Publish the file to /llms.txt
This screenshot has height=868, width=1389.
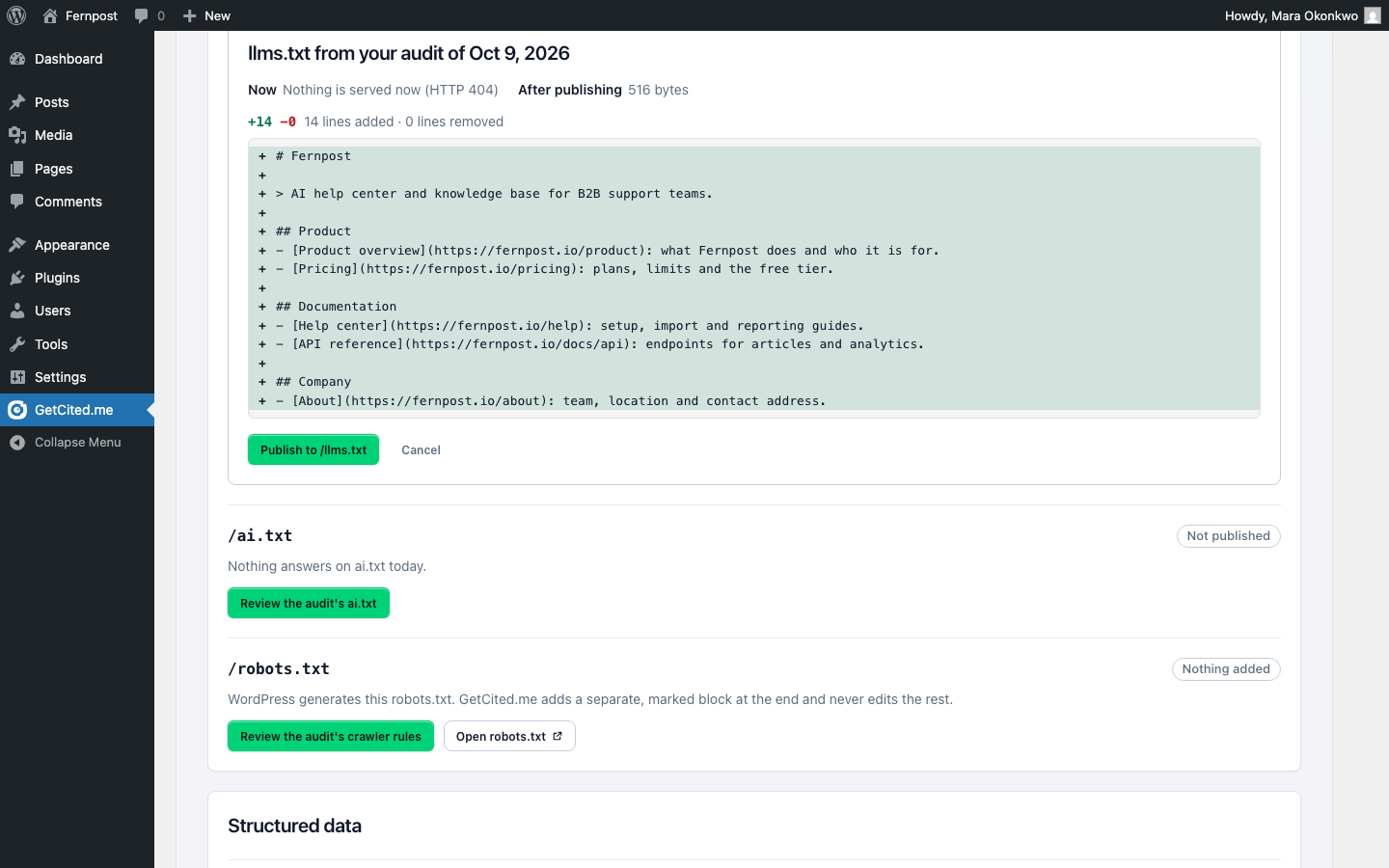[x=313, y=449]
